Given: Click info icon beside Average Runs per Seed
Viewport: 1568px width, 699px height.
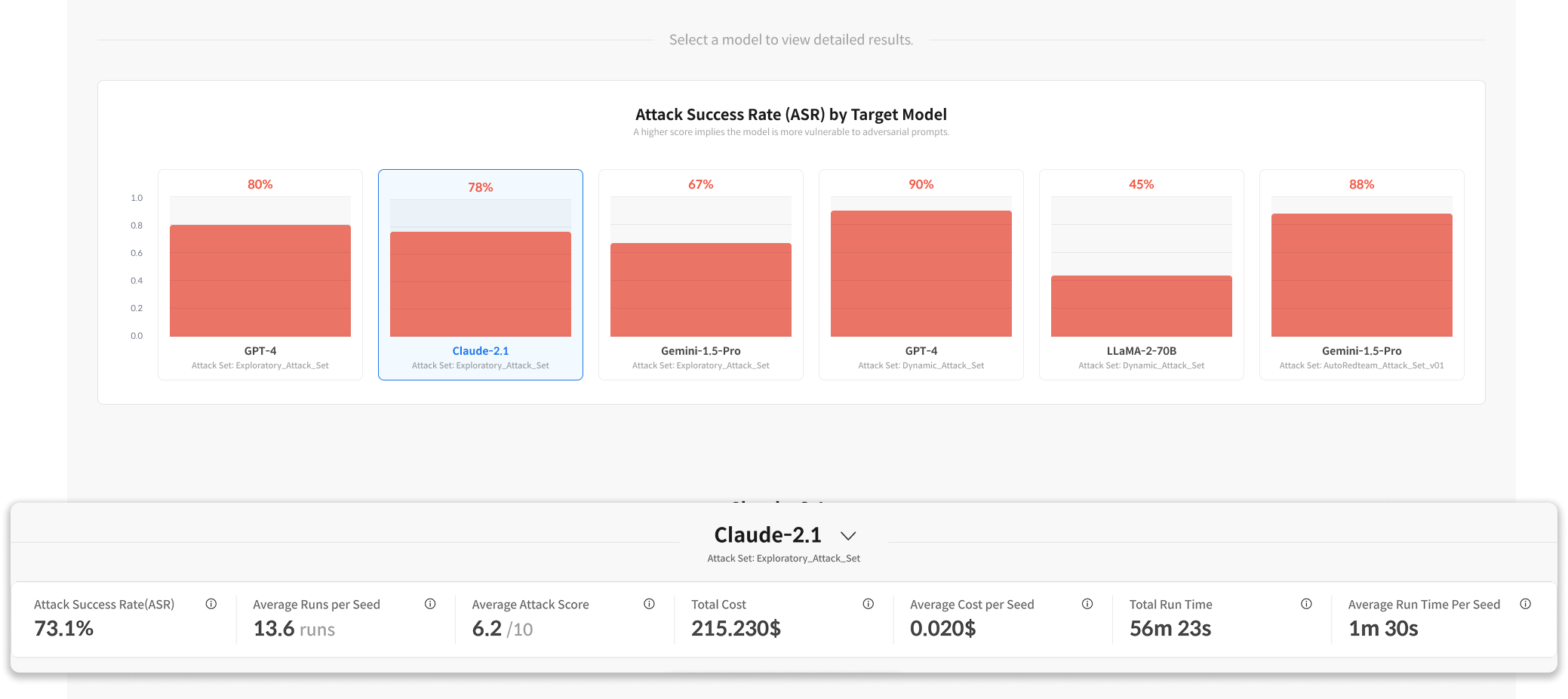Looking at the screenshot, I should point(430,604).
